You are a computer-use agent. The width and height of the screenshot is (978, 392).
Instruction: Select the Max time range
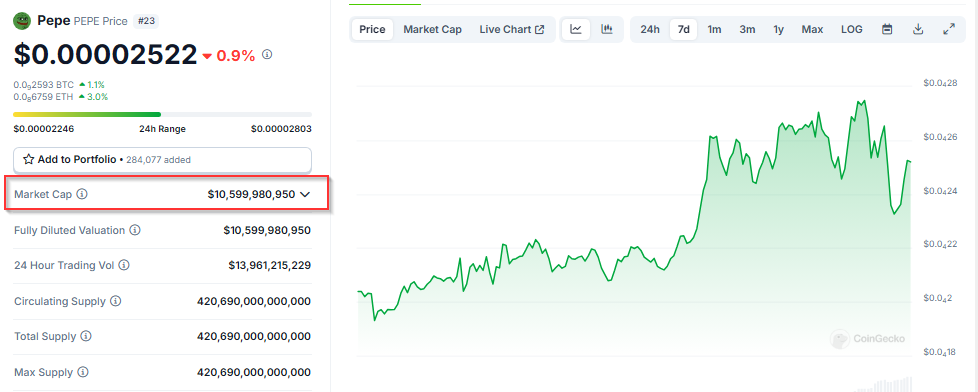point(812,29)
